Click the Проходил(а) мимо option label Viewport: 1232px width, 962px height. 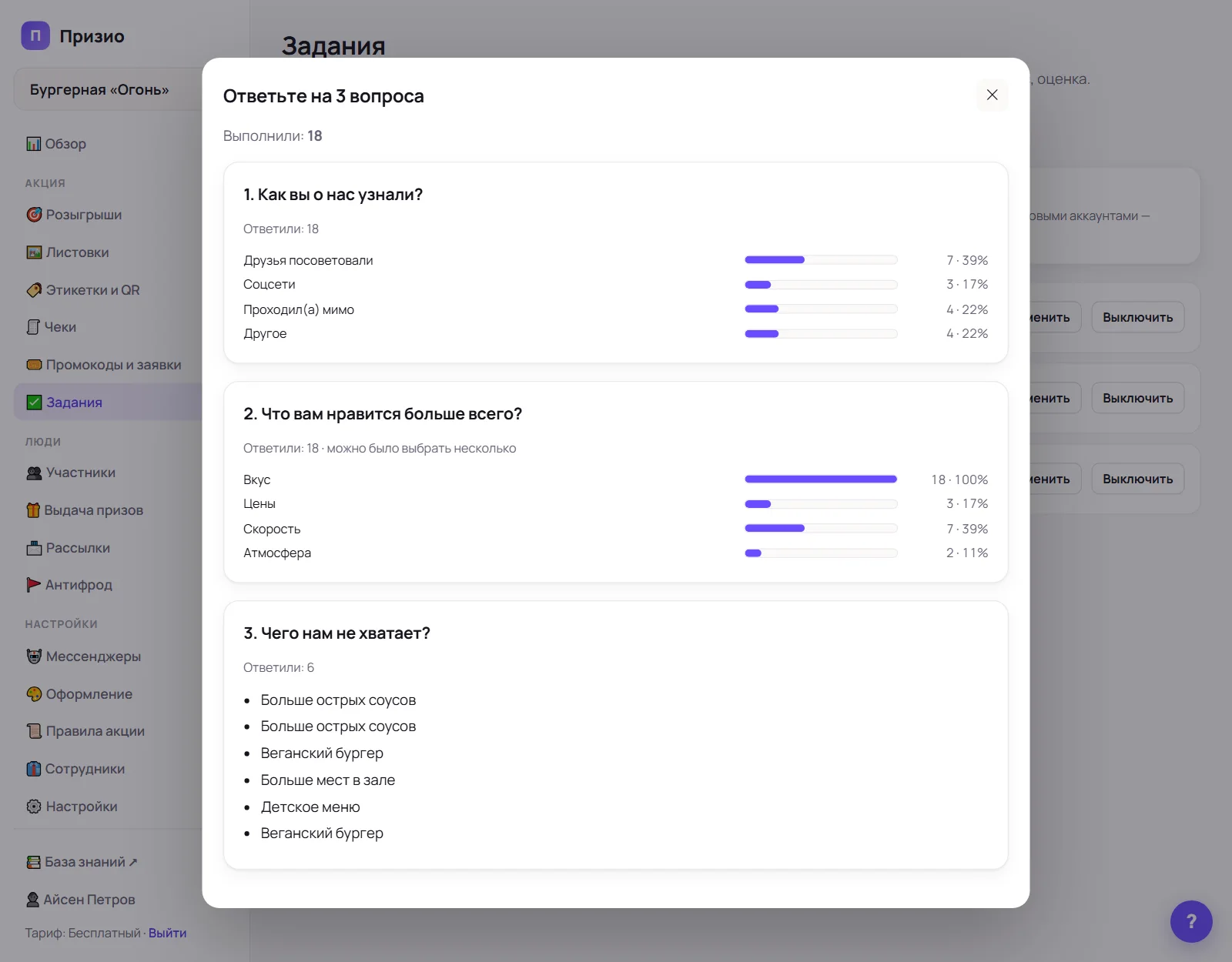(x=299, y=309)
